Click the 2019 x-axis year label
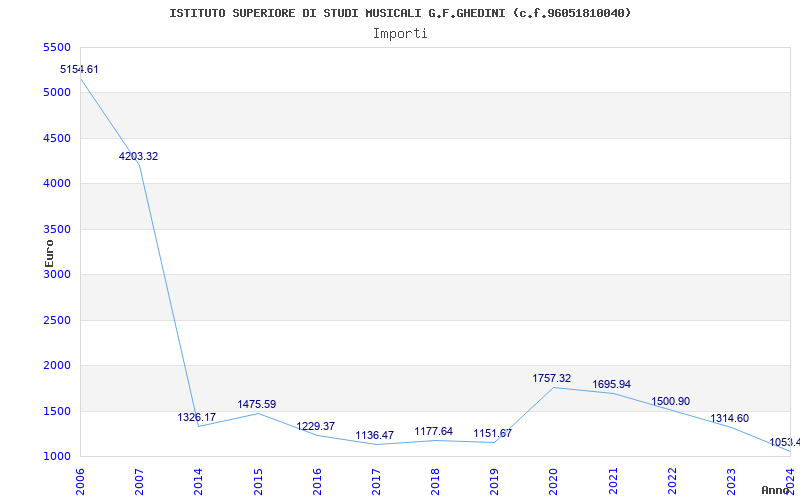800x500 pixels. click(x=494, y=481)
